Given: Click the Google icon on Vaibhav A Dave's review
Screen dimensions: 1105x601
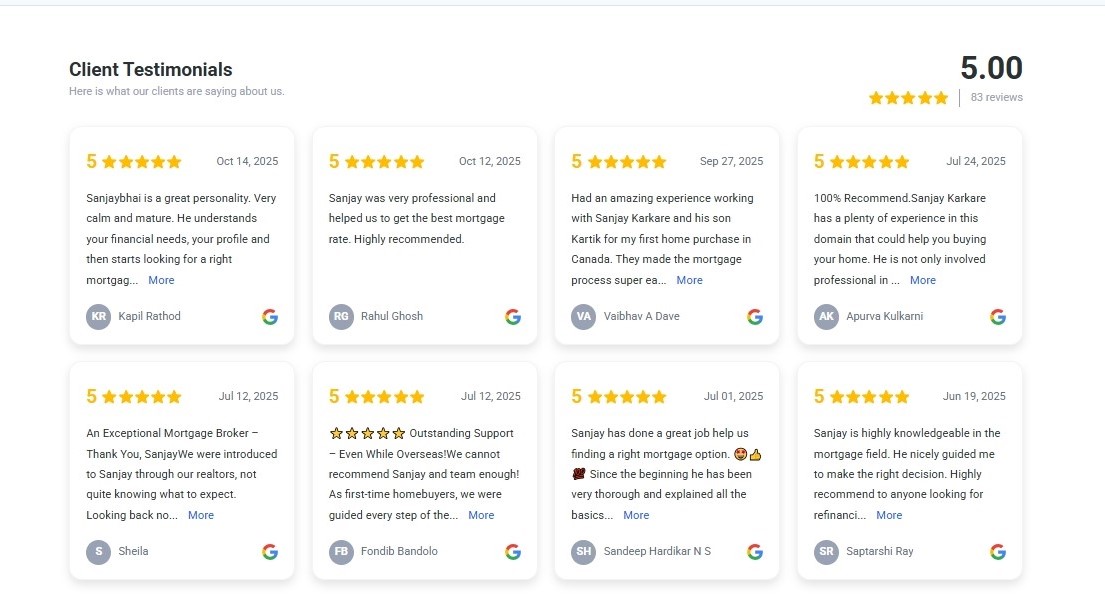Looking at the screenshot, I should (x=755, y=317).
